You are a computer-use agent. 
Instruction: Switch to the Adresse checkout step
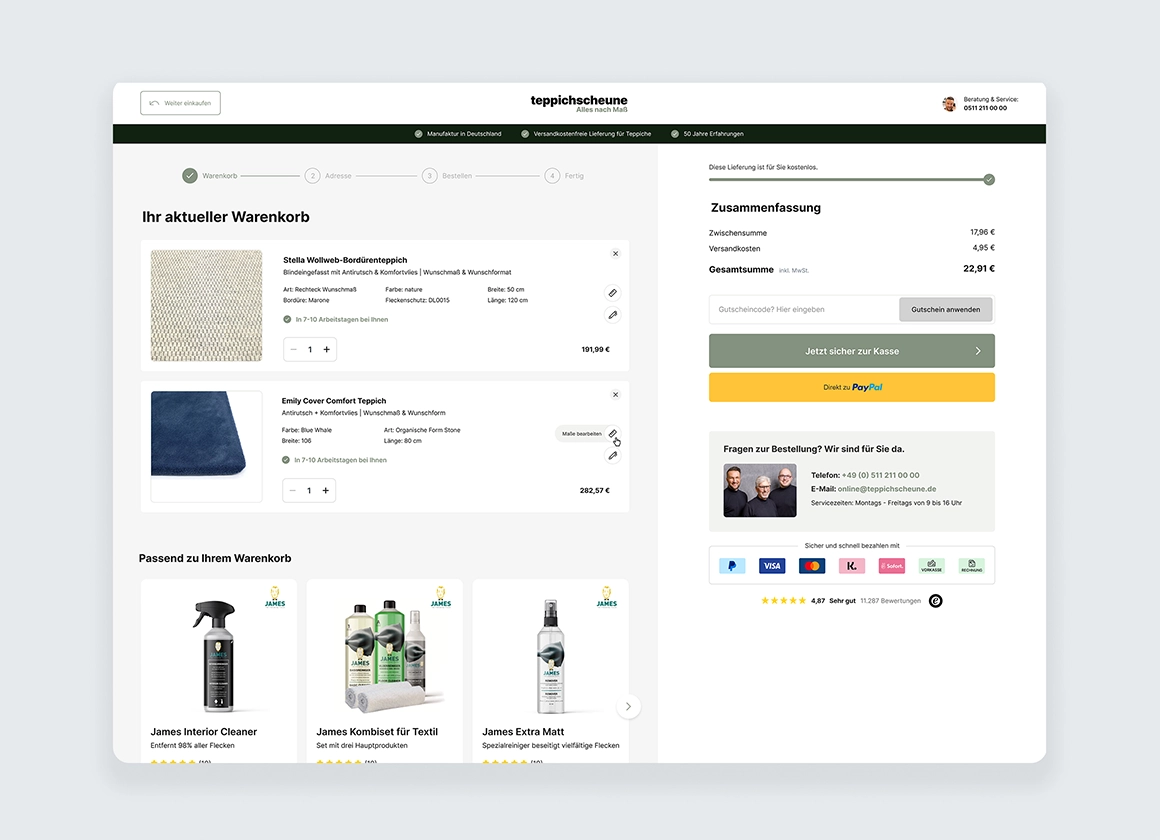coord(312,175)
